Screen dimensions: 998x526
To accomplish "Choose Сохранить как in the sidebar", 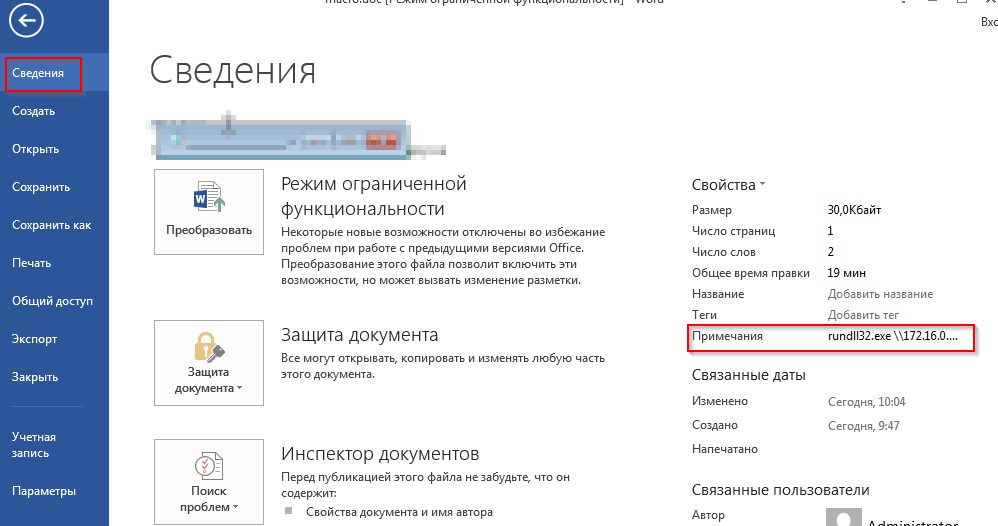I will [51, 225].
